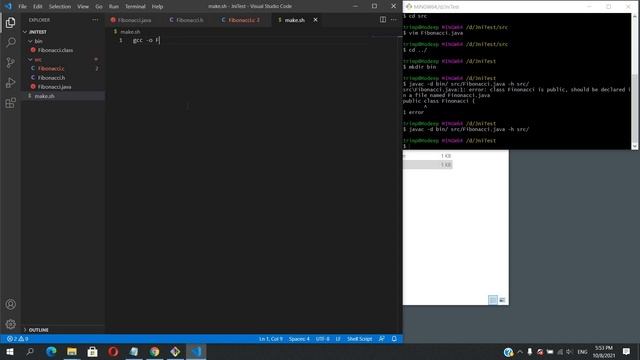The height and width of the screenshot is (360, 640).
Task: Open the Extensions view
Action: click(x=11, y=102)
